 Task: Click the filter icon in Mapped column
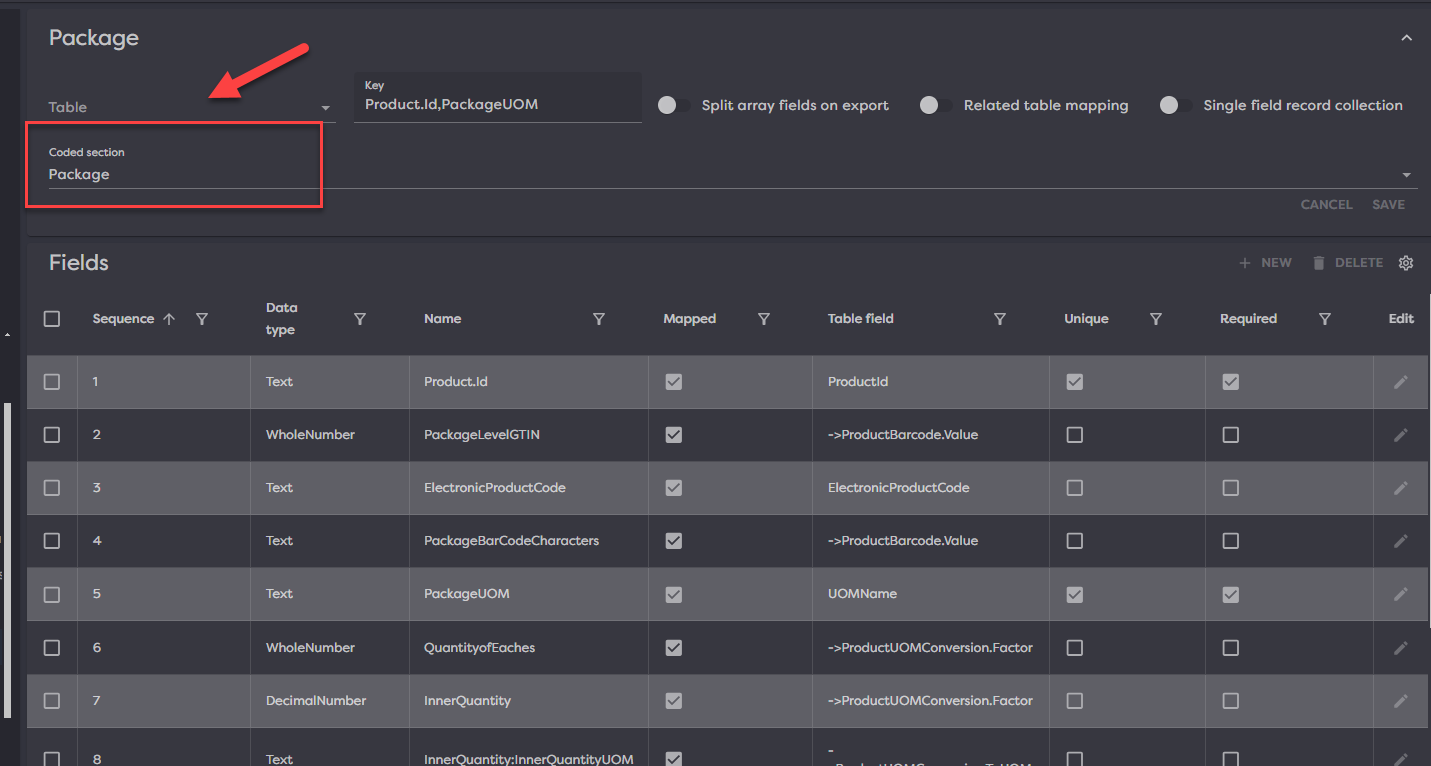pos(764,319)
